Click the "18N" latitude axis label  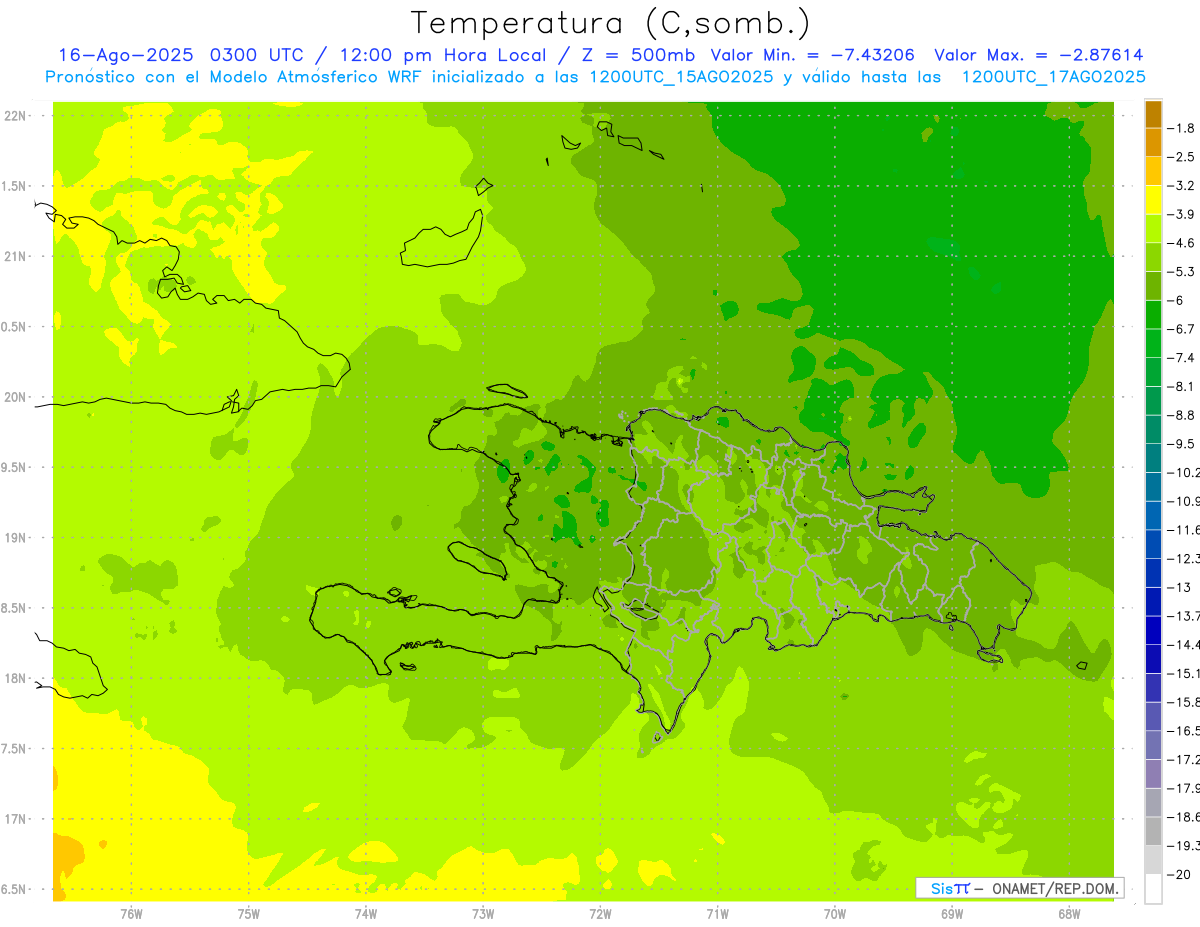(x=15, y=678)
